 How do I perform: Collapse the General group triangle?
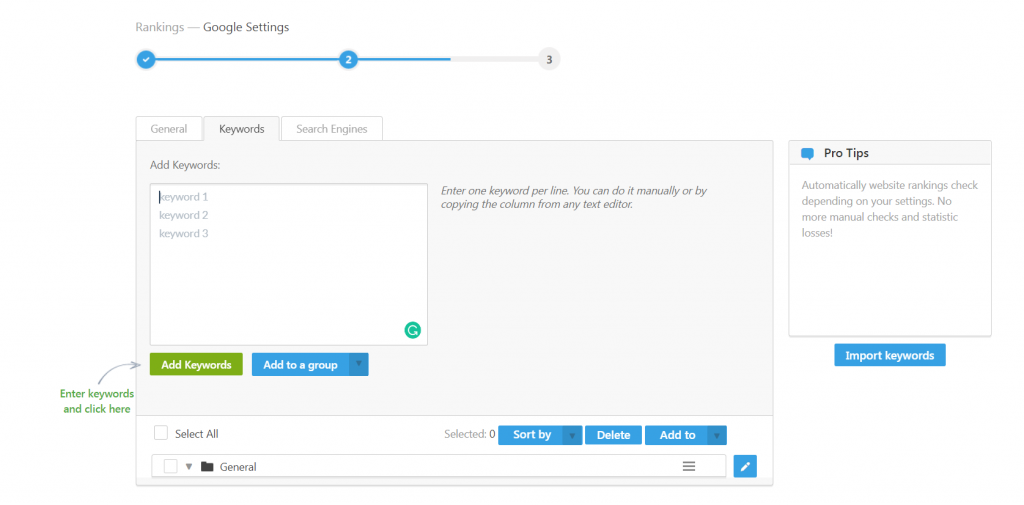pos(189,466)
